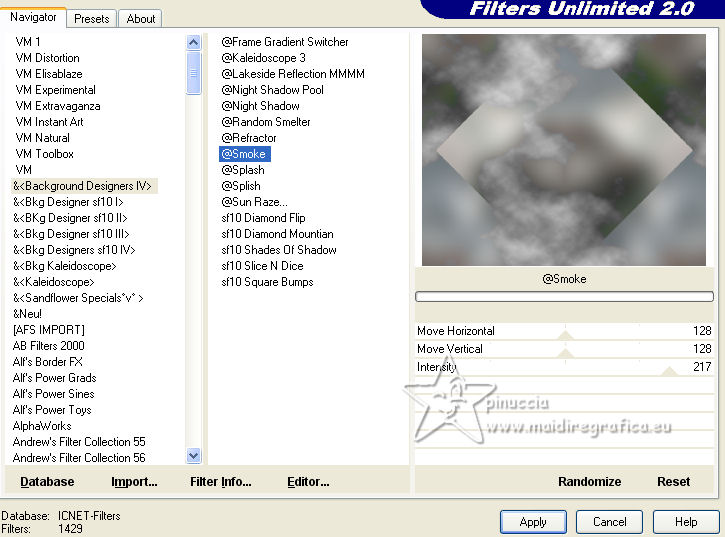
Task: Select [AFS IMPORT] category
Action: tap(49, 330)
